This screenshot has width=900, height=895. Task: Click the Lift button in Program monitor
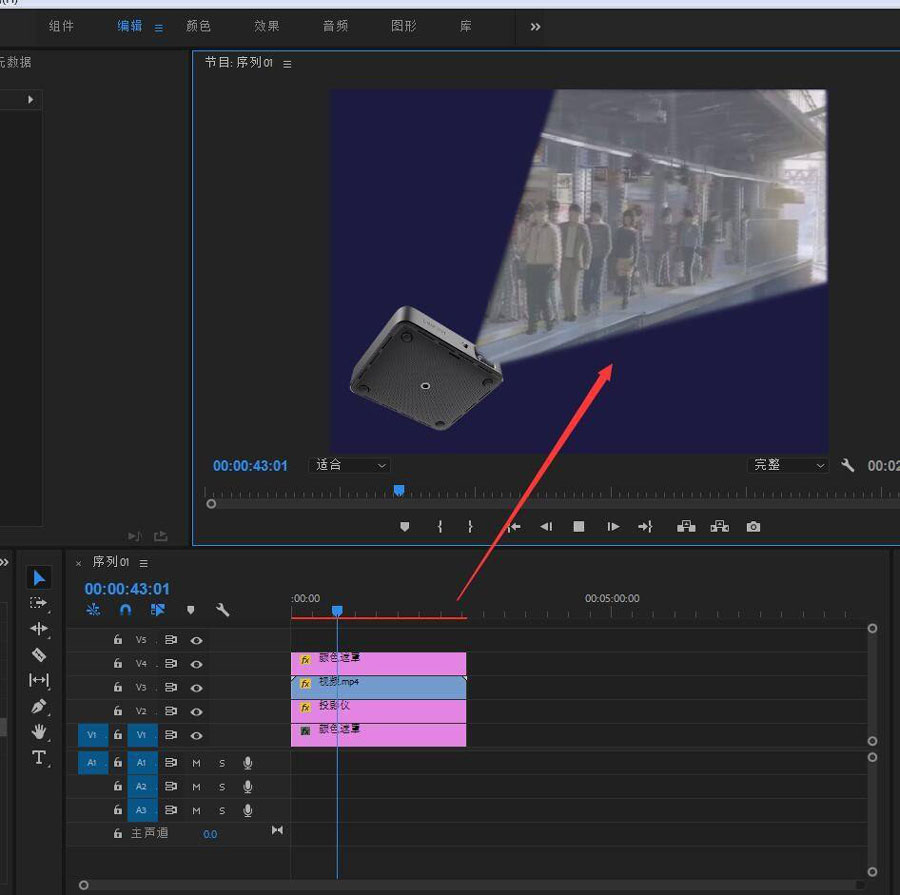686,527
